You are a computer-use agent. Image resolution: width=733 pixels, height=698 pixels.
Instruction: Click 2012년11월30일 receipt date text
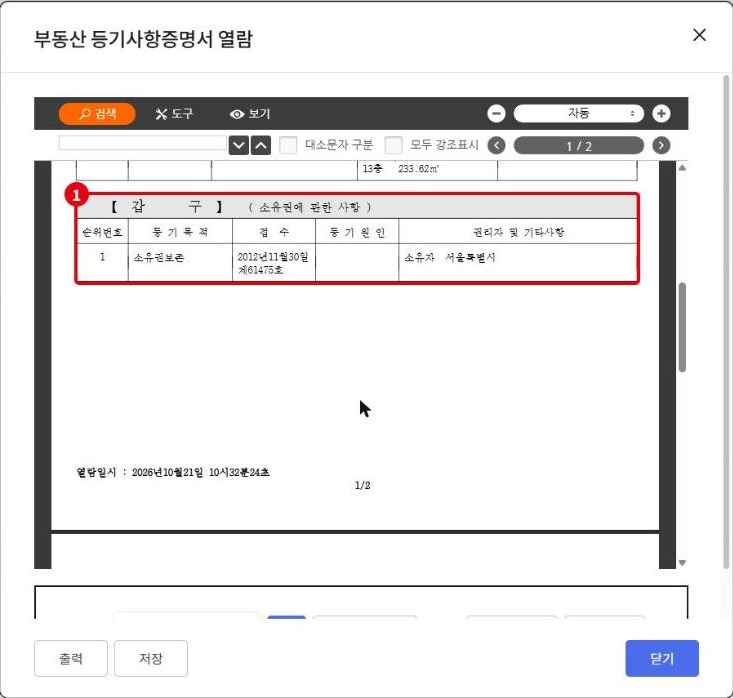(273, 257)
